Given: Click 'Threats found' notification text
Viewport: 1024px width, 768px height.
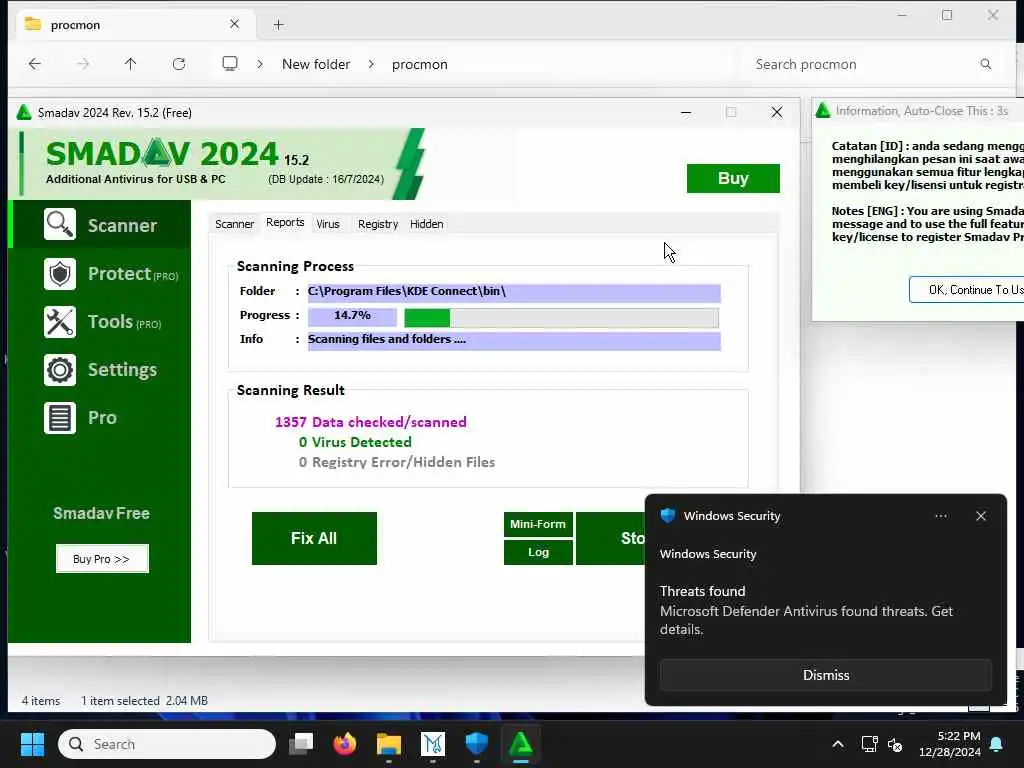Looking at the screenshot, I should 702,591.
